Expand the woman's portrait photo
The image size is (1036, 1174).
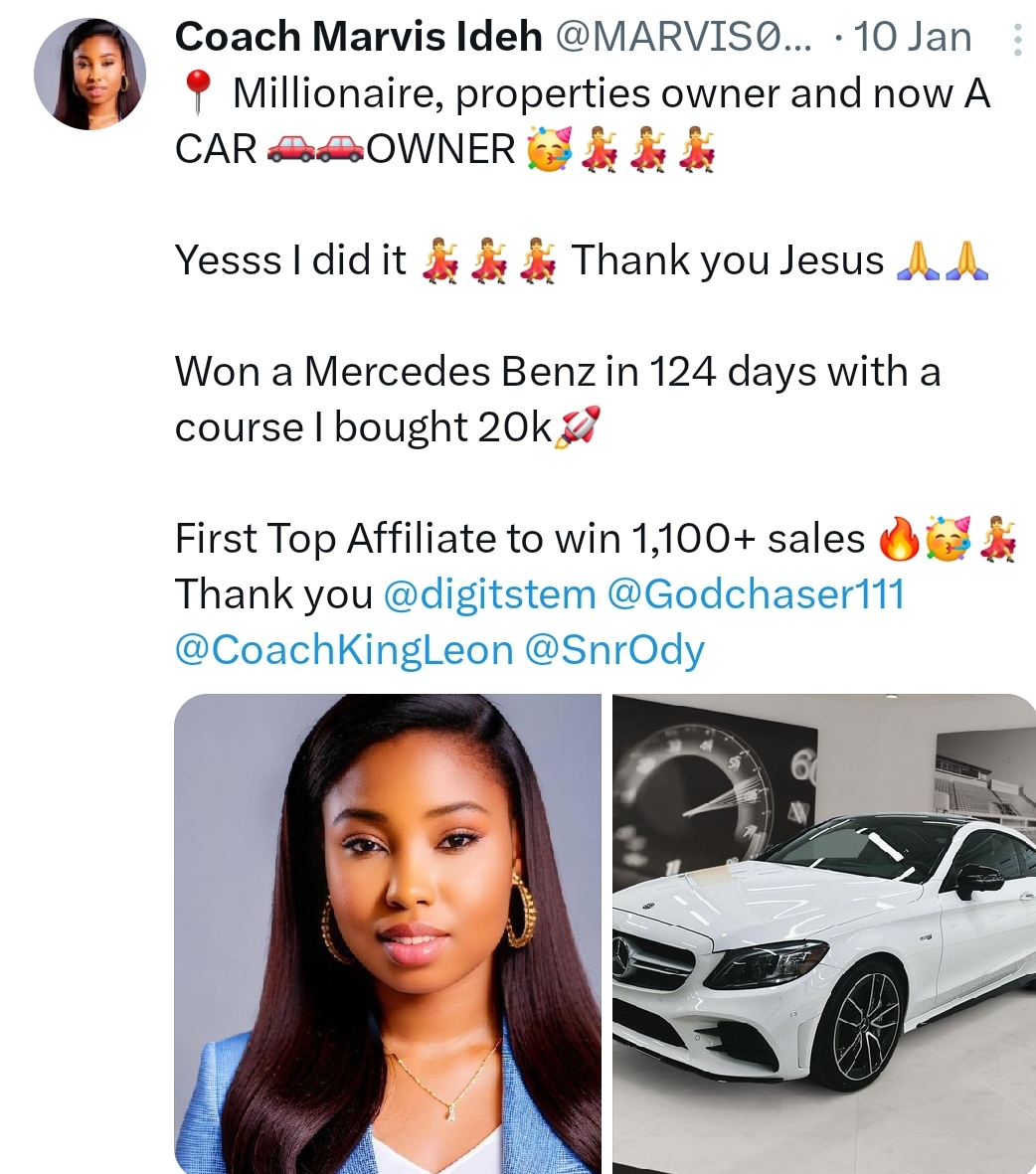388,933
